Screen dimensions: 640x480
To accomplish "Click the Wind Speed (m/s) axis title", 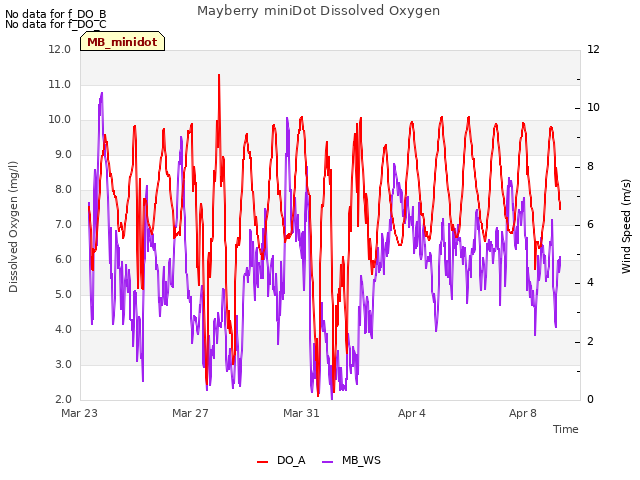I will [626, 227].
